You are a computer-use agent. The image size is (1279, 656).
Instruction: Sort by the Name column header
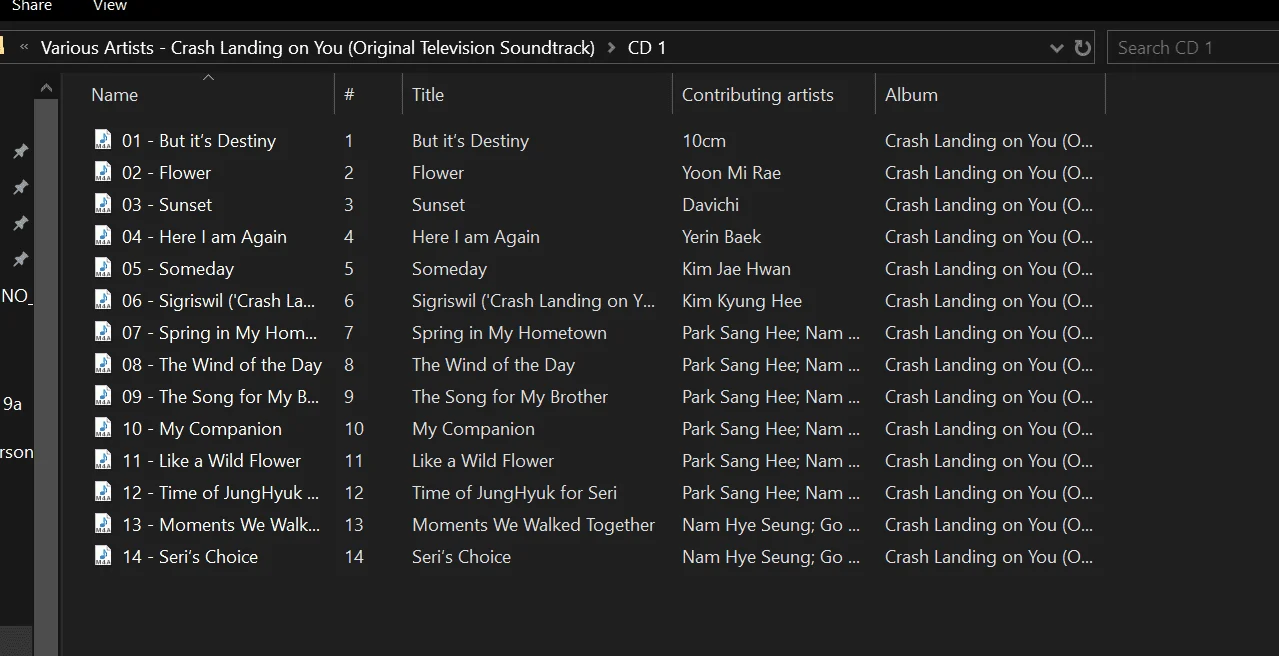114,95
